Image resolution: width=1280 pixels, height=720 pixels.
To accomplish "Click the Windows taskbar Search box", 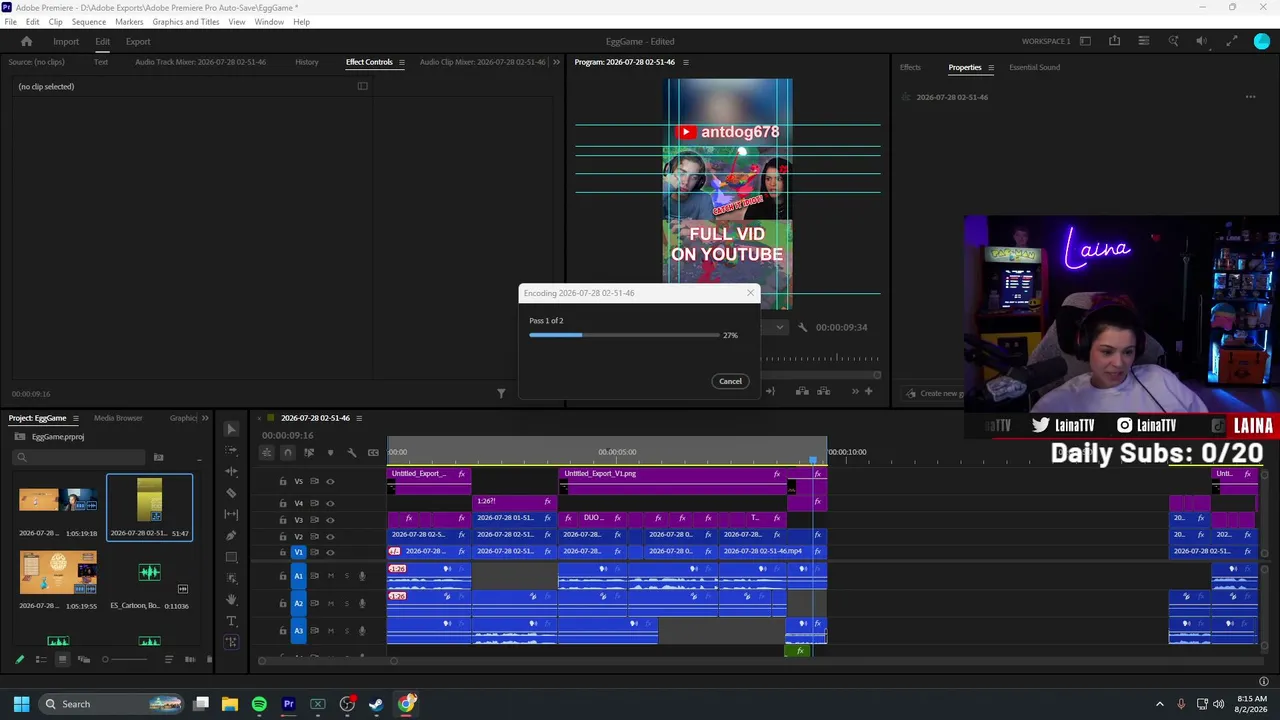I will (x=111, y=704).
